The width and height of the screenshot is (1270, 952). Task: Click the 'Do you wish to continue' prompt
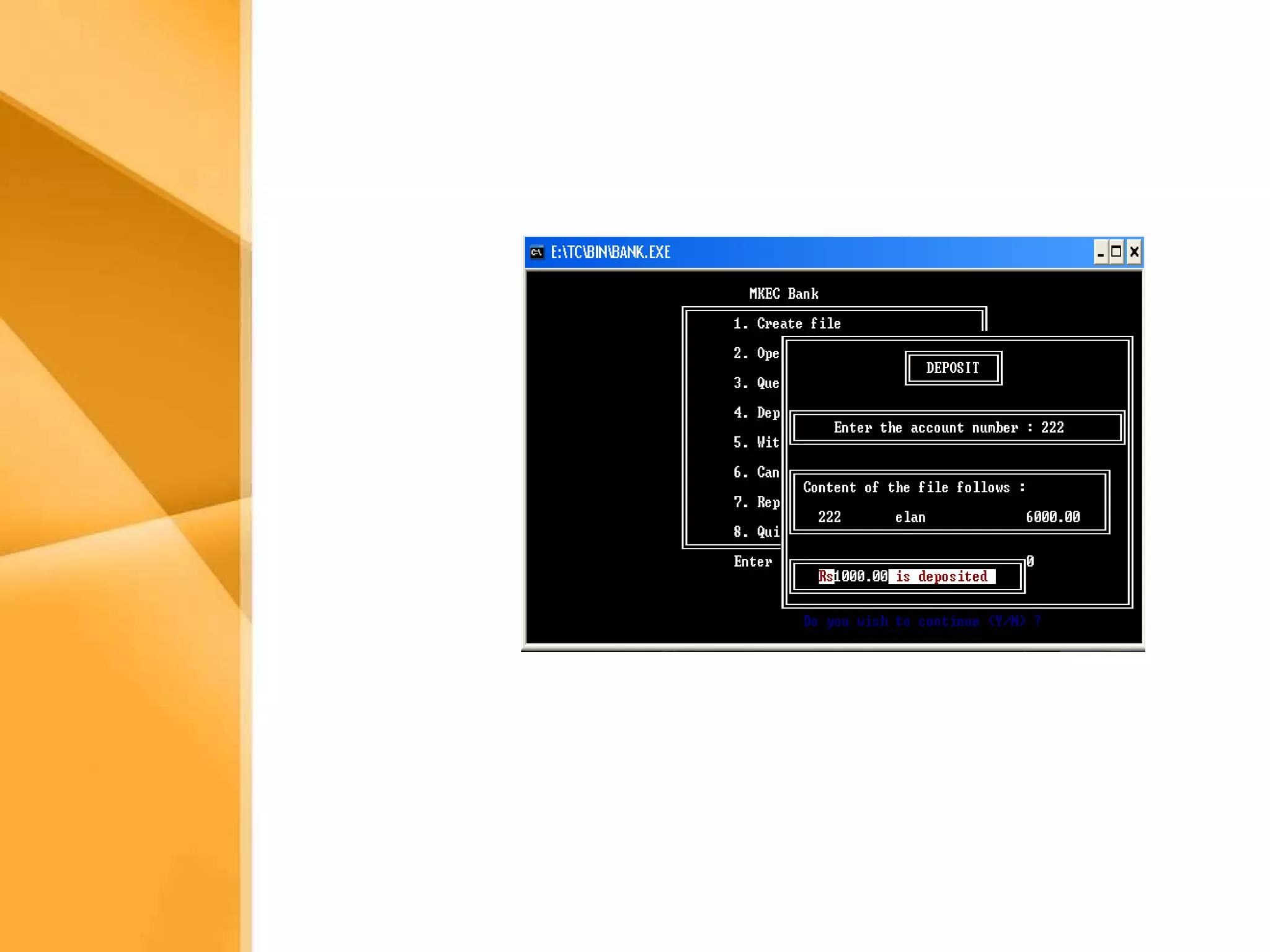click(x=921, y=621)
